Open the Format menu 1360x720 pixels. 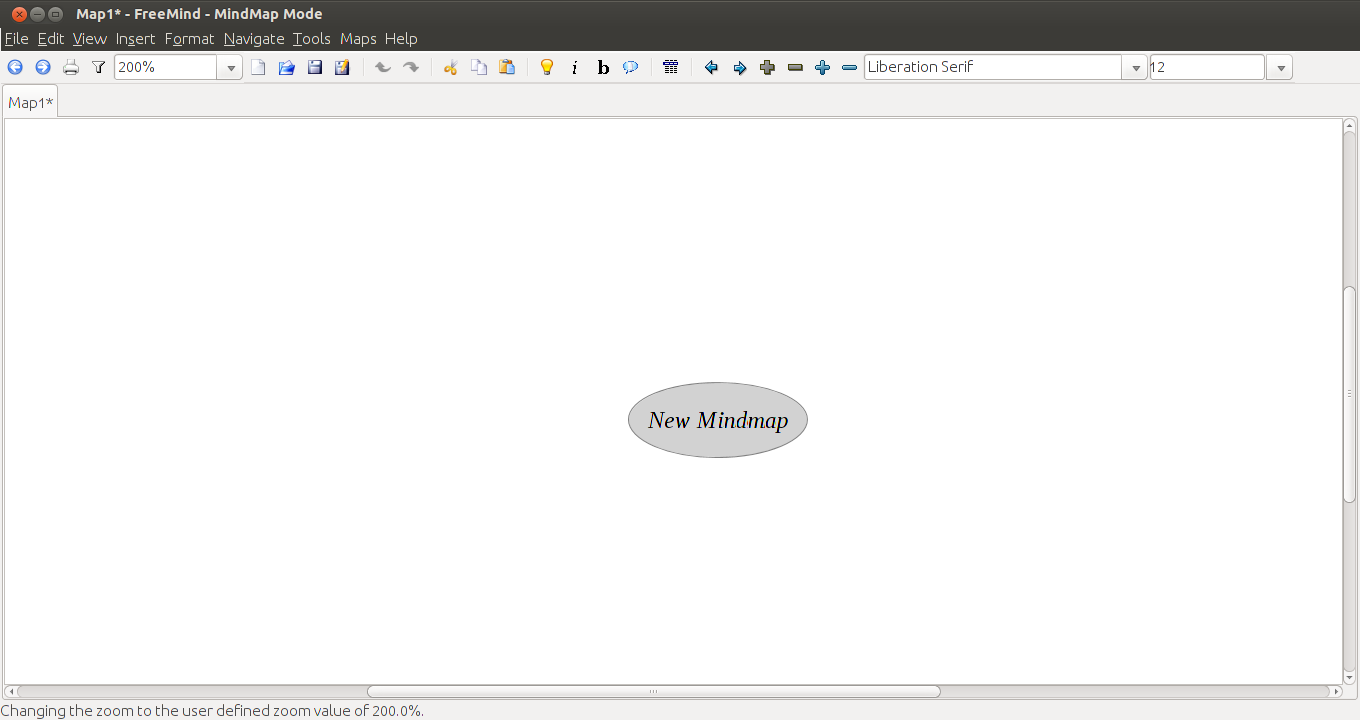pyautogui.click(x=190, y=39)
